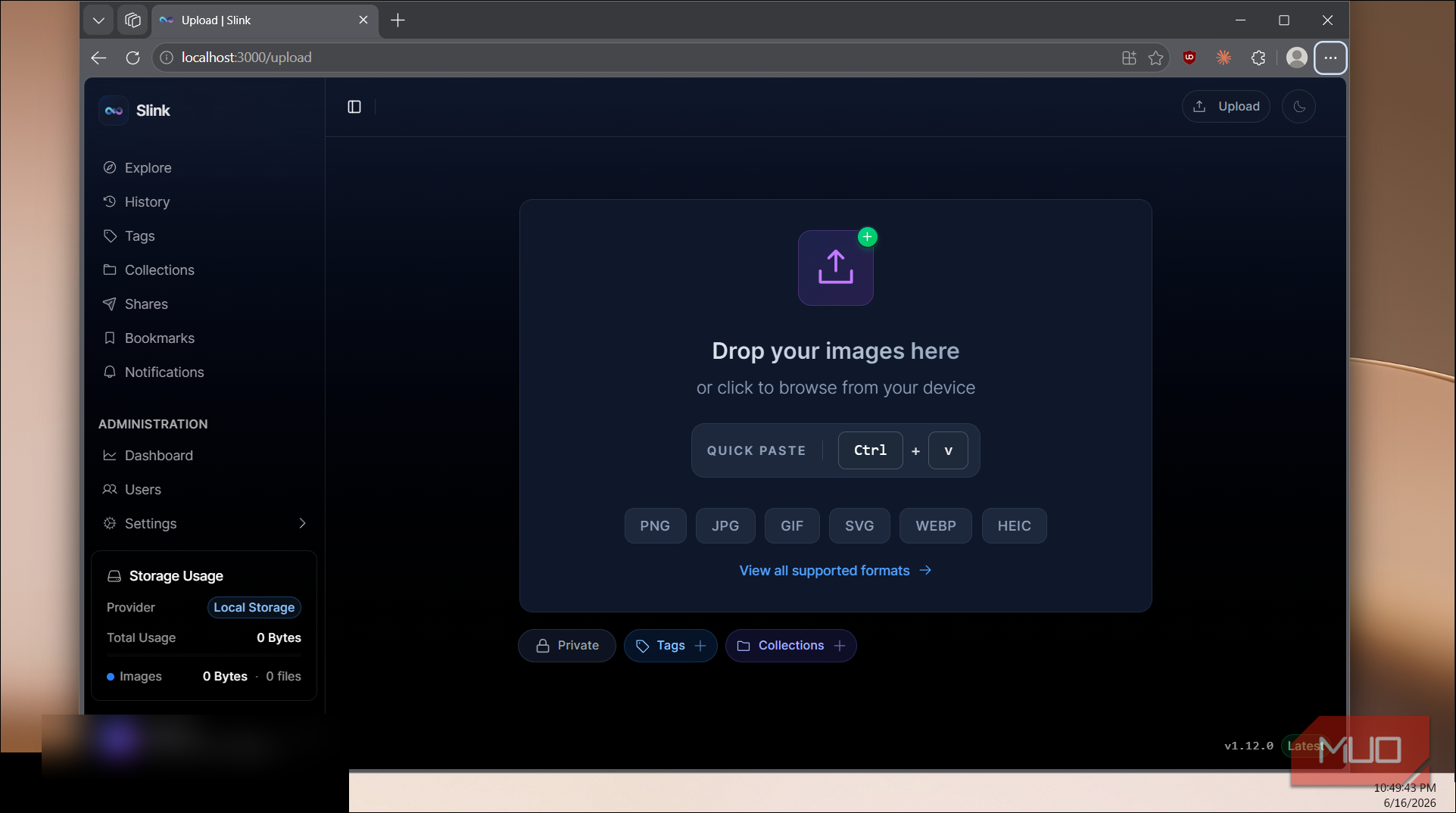This screenshot has height=813, width=1456.
Task: Open the administration Dashboard
Action: 158,456
